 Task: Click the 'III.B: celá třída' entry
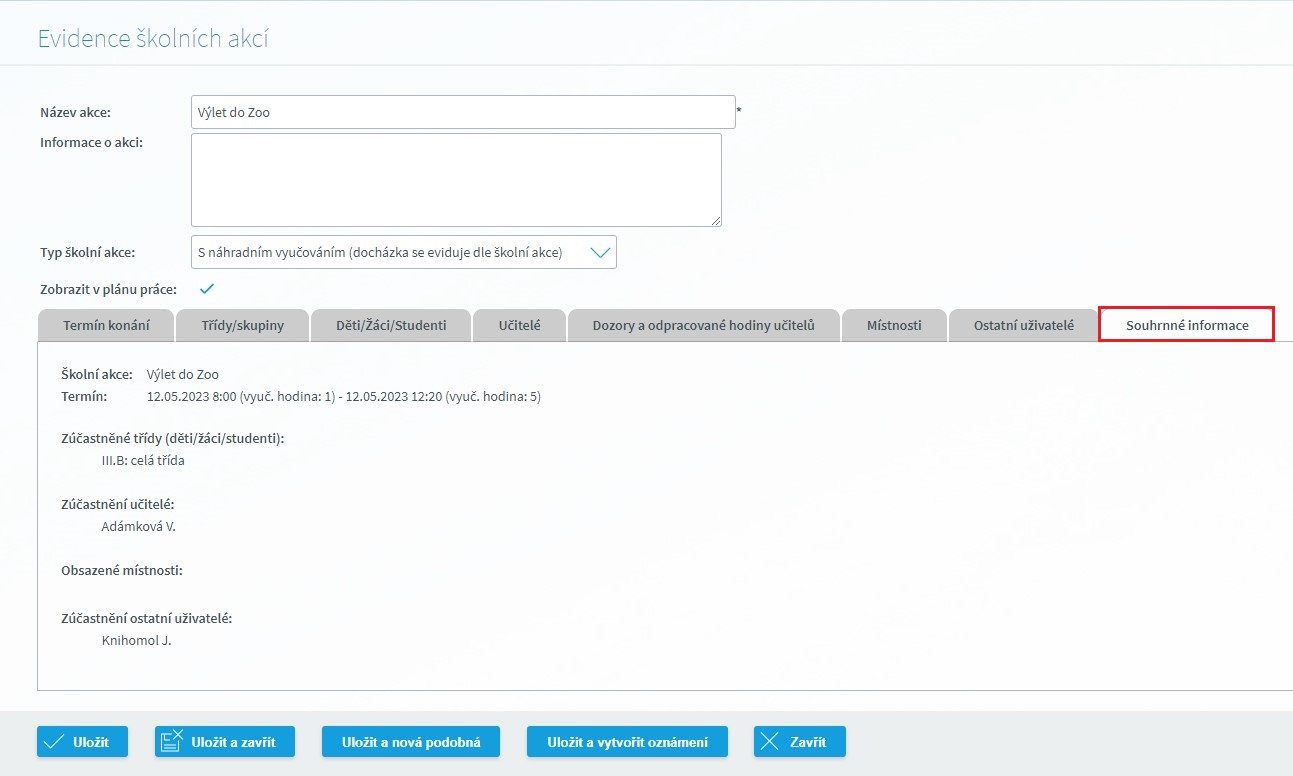pyautogui.click(x=143, y=461)
